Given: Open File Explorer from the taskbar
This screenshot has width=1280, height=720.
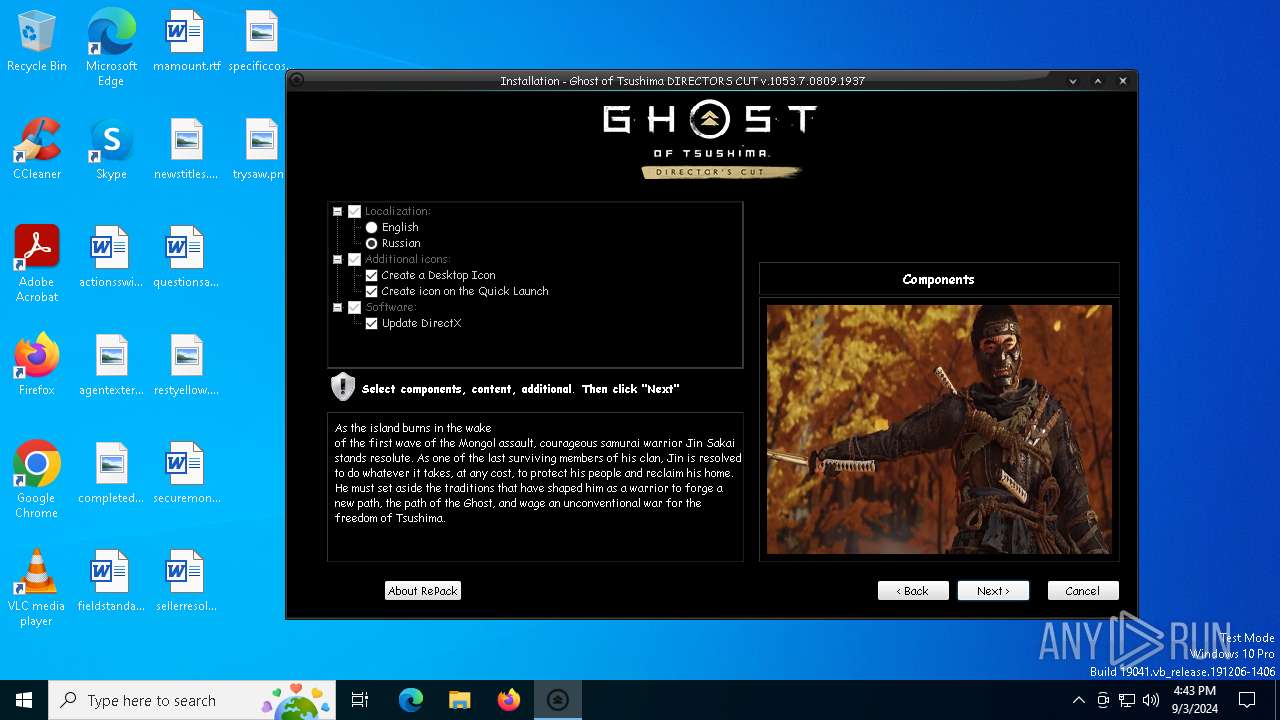Looking at the screenshot, I should tap(460, 700).
